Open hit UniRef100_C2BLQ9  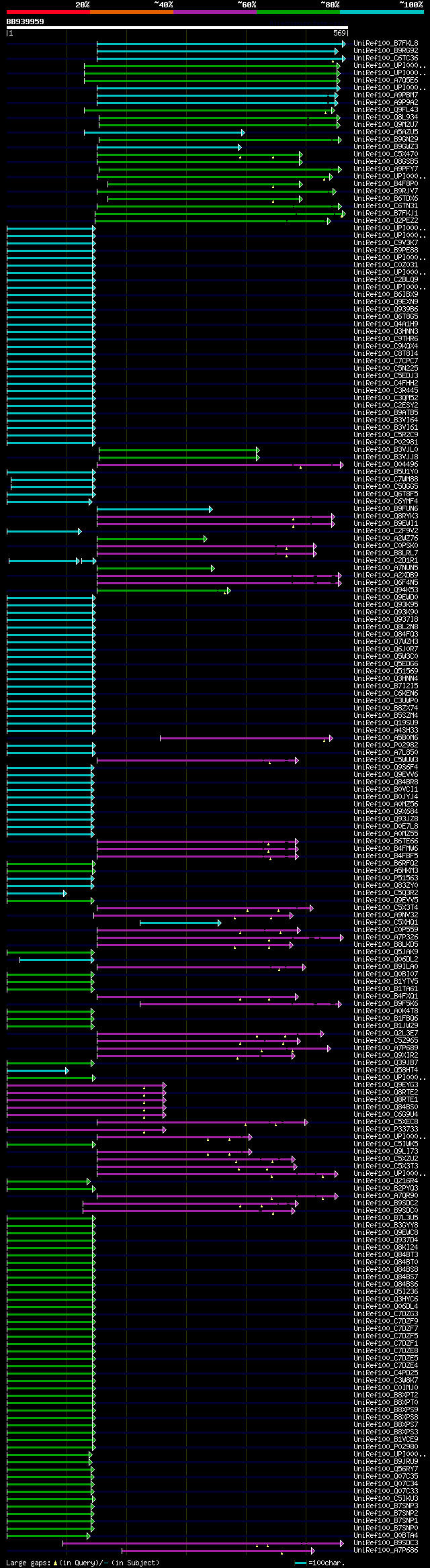click(386, 280)
